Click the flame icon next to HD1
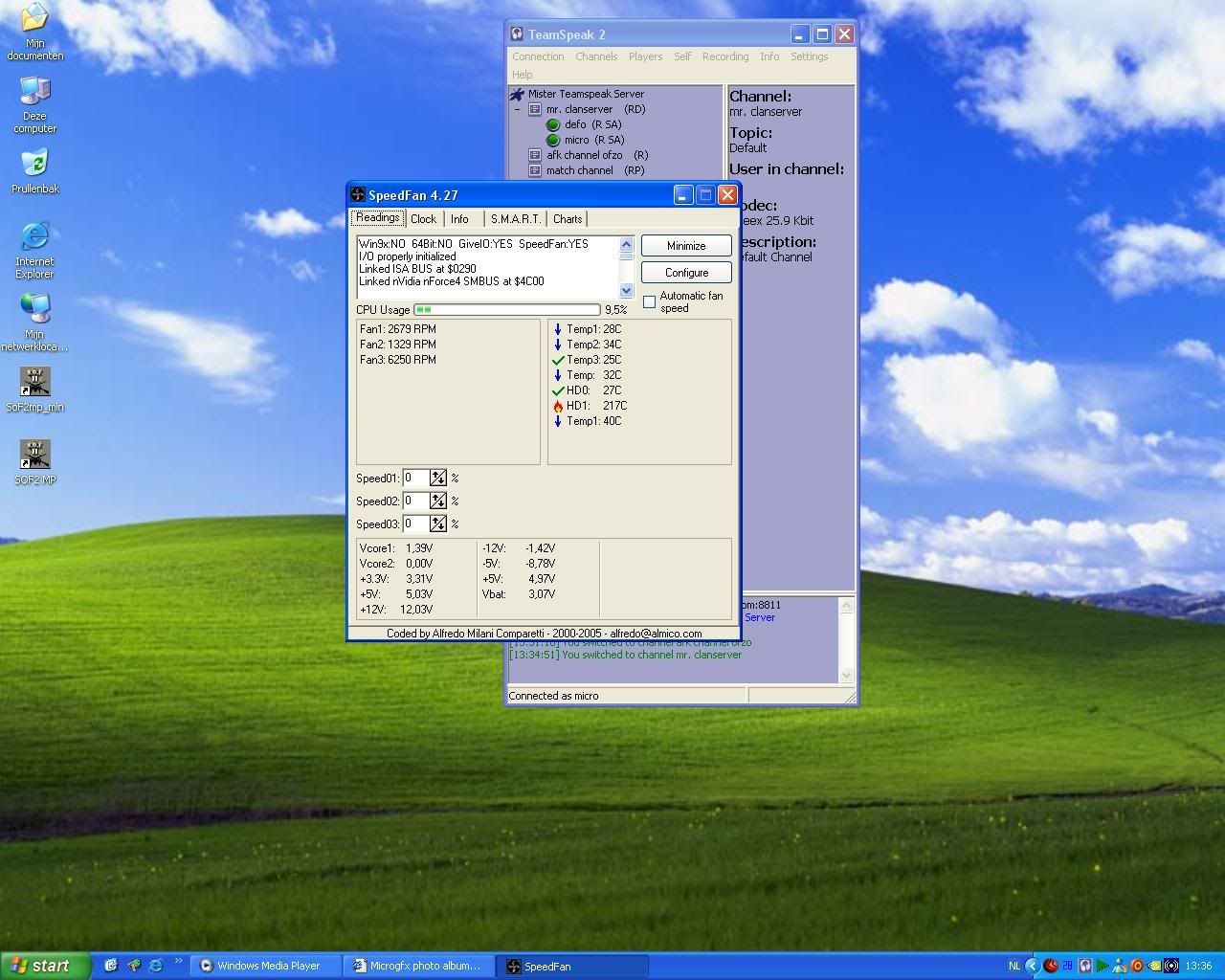1225x980 pixels. (558, 406)
